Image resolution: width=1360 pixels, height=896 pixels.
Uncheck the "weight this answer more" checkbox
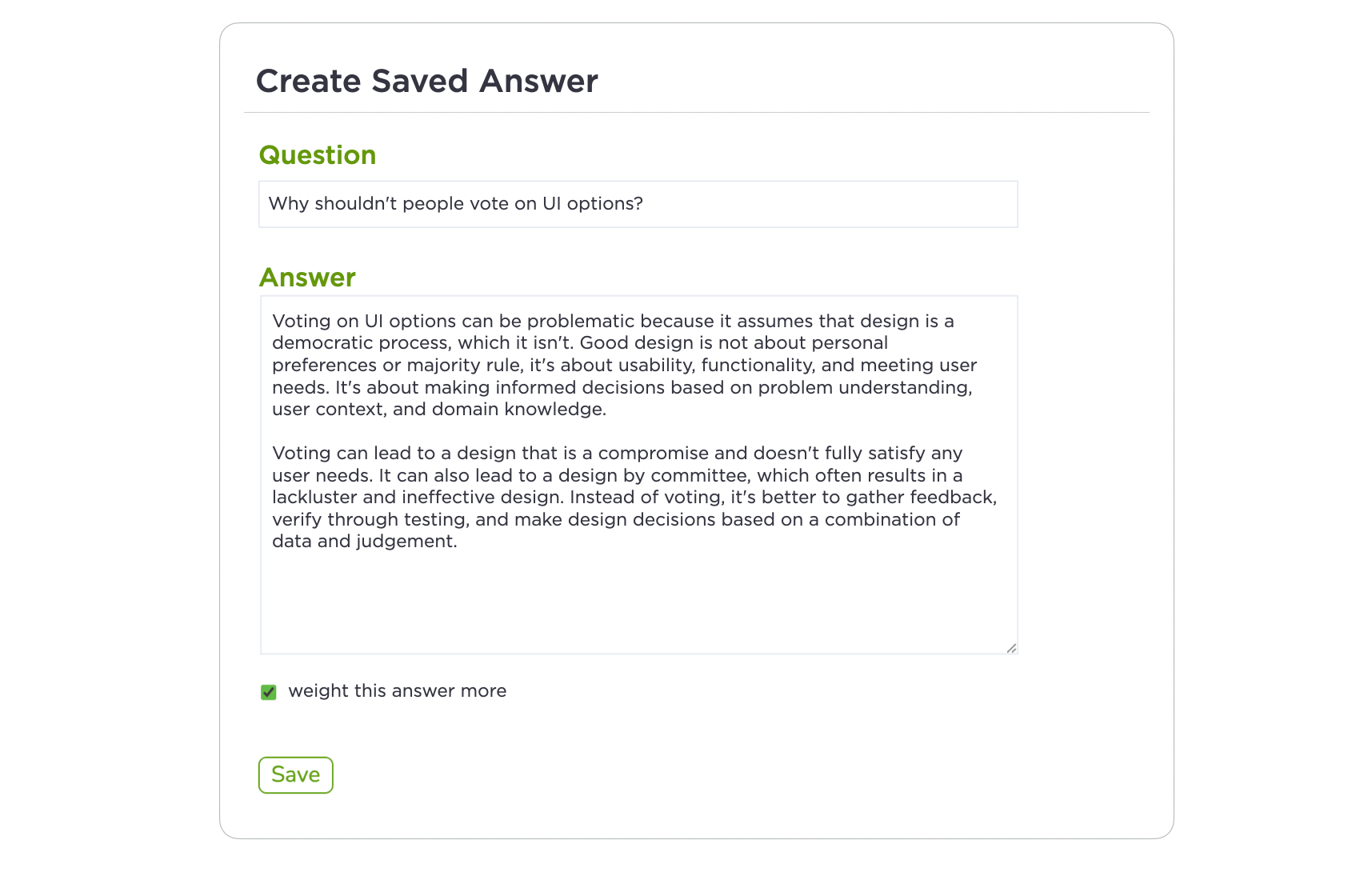point(269,692)
